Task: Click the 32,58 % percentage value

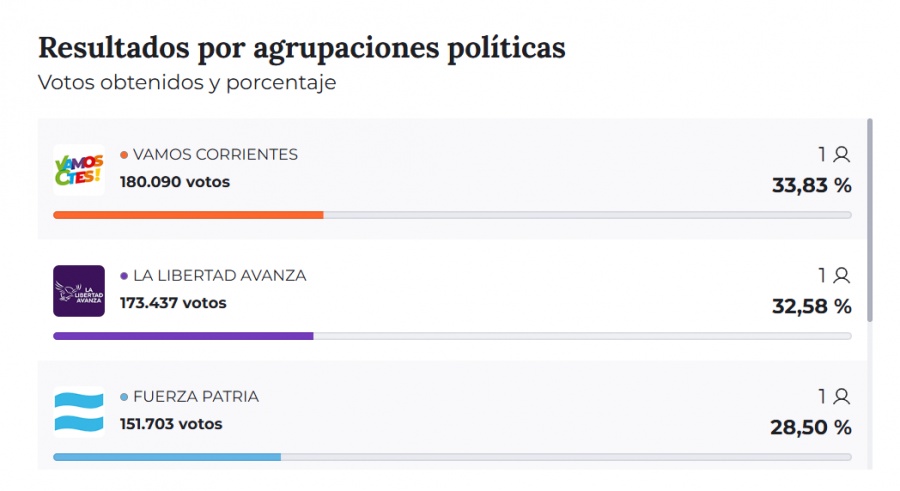Action: (811, 306)
